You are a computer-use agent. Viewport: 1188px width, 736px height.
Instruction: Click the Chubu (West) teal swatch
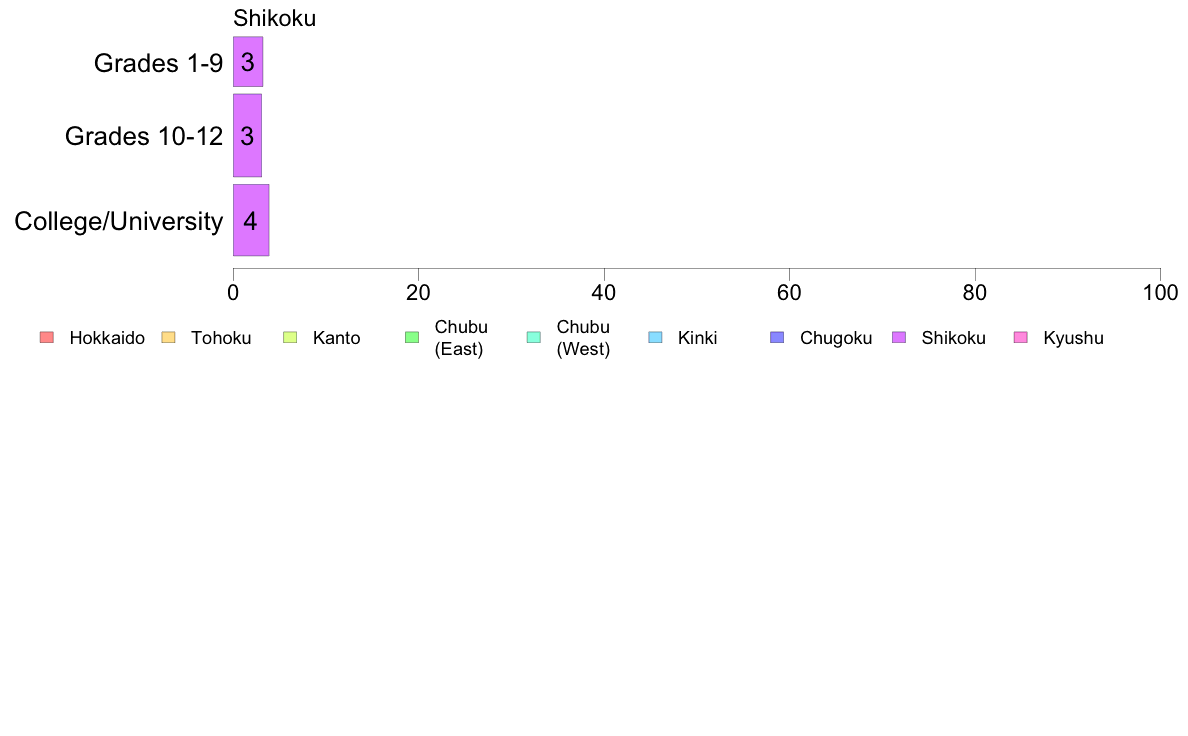(x=533, y=337)
